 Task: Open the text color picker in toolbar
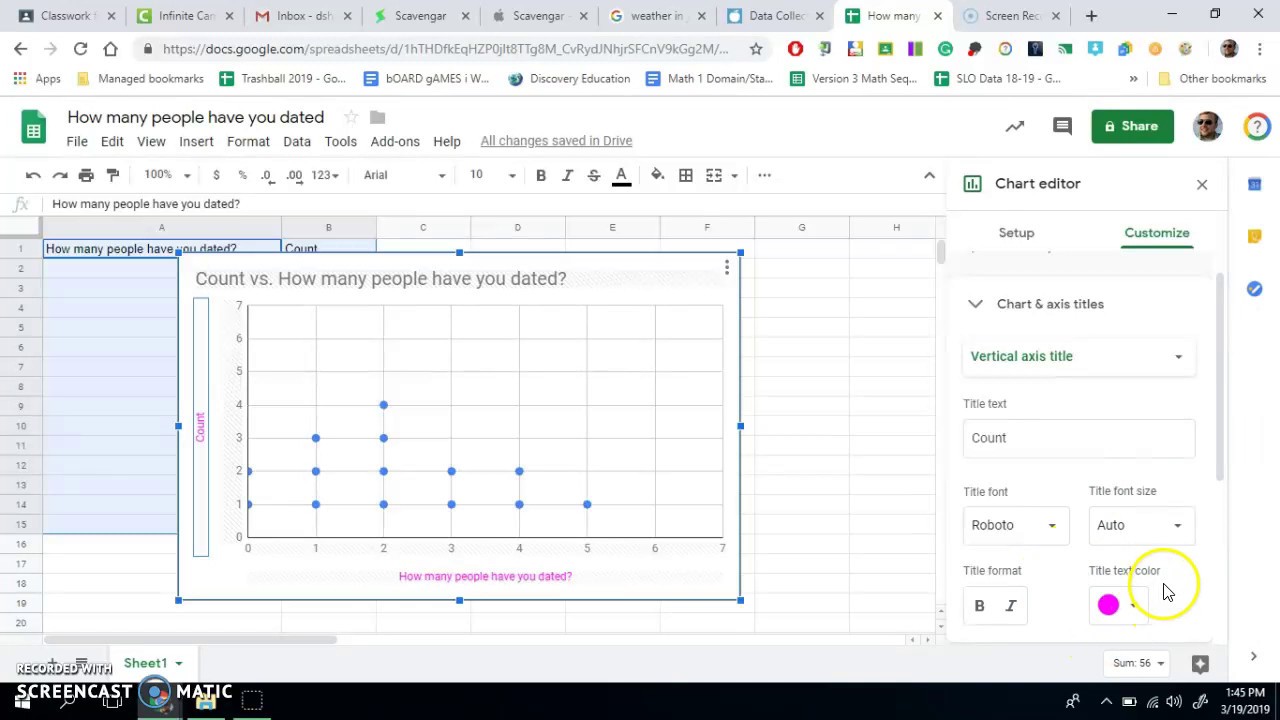[621, 175]
